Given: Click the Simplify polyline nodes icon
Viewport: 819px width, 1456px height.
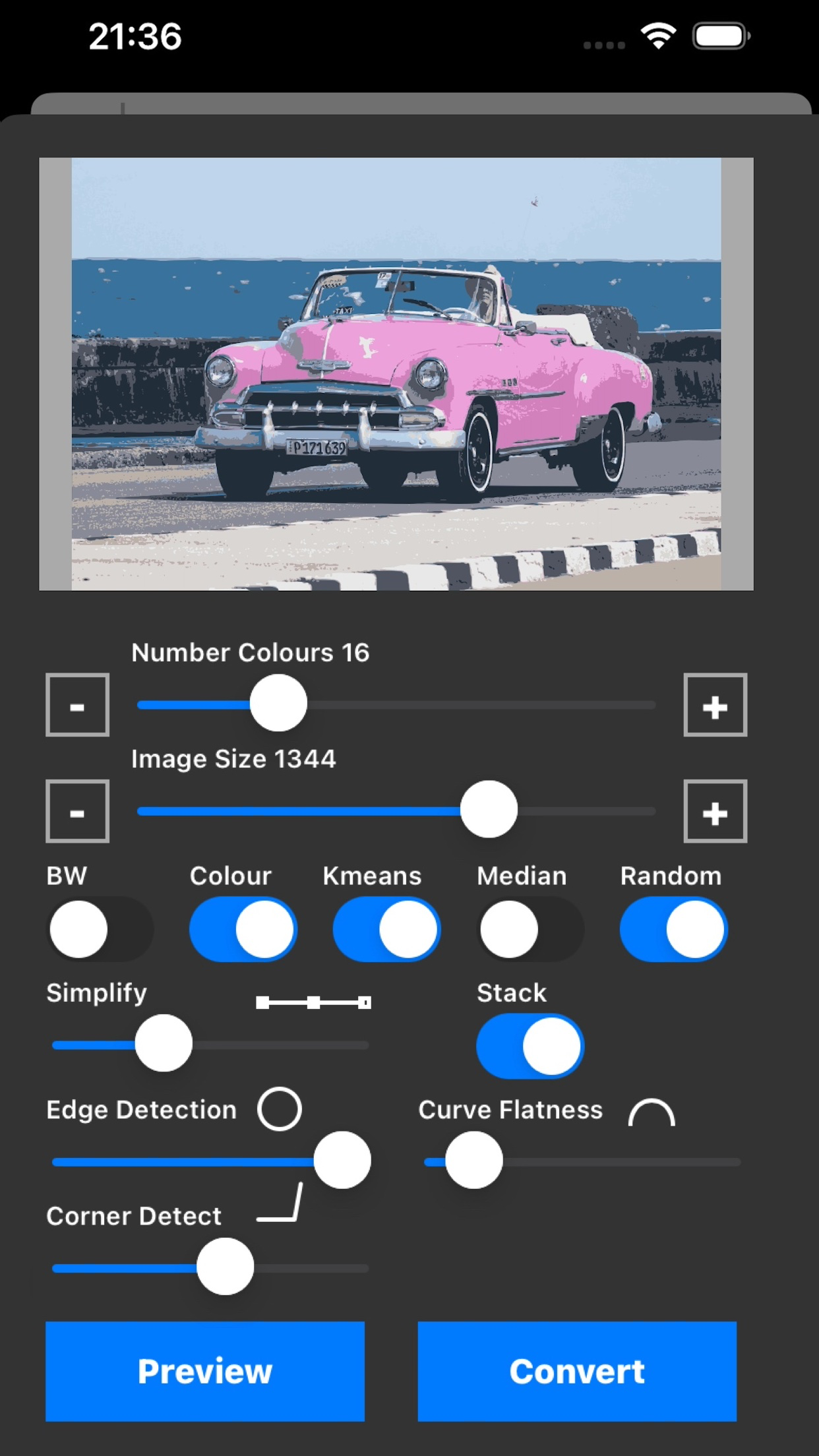Looking at the screenshot, I should (x=313, y=1002).
